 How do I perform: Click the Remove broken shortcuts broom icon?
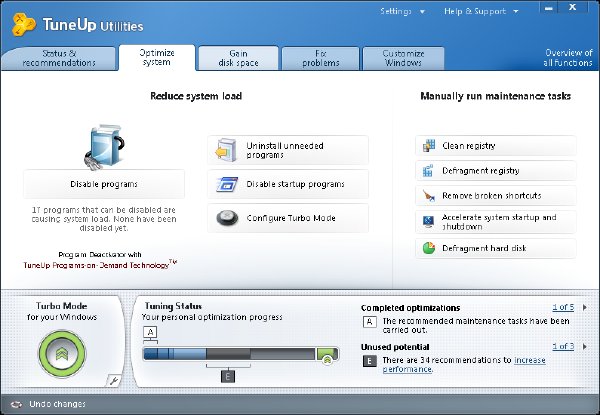tap(429, 195)
